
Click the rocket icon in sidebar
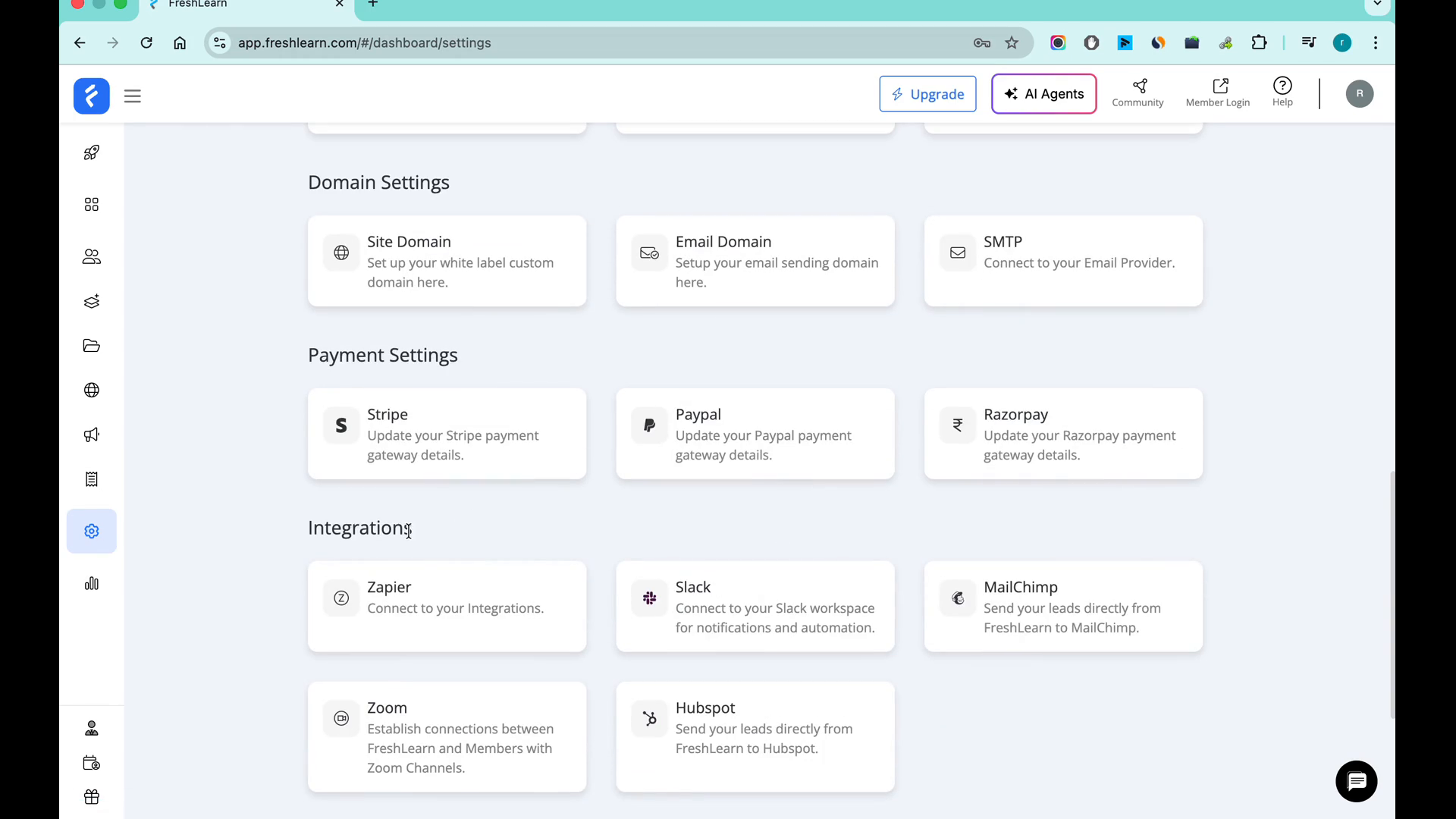pyautogui.click(x=91, y=152)
